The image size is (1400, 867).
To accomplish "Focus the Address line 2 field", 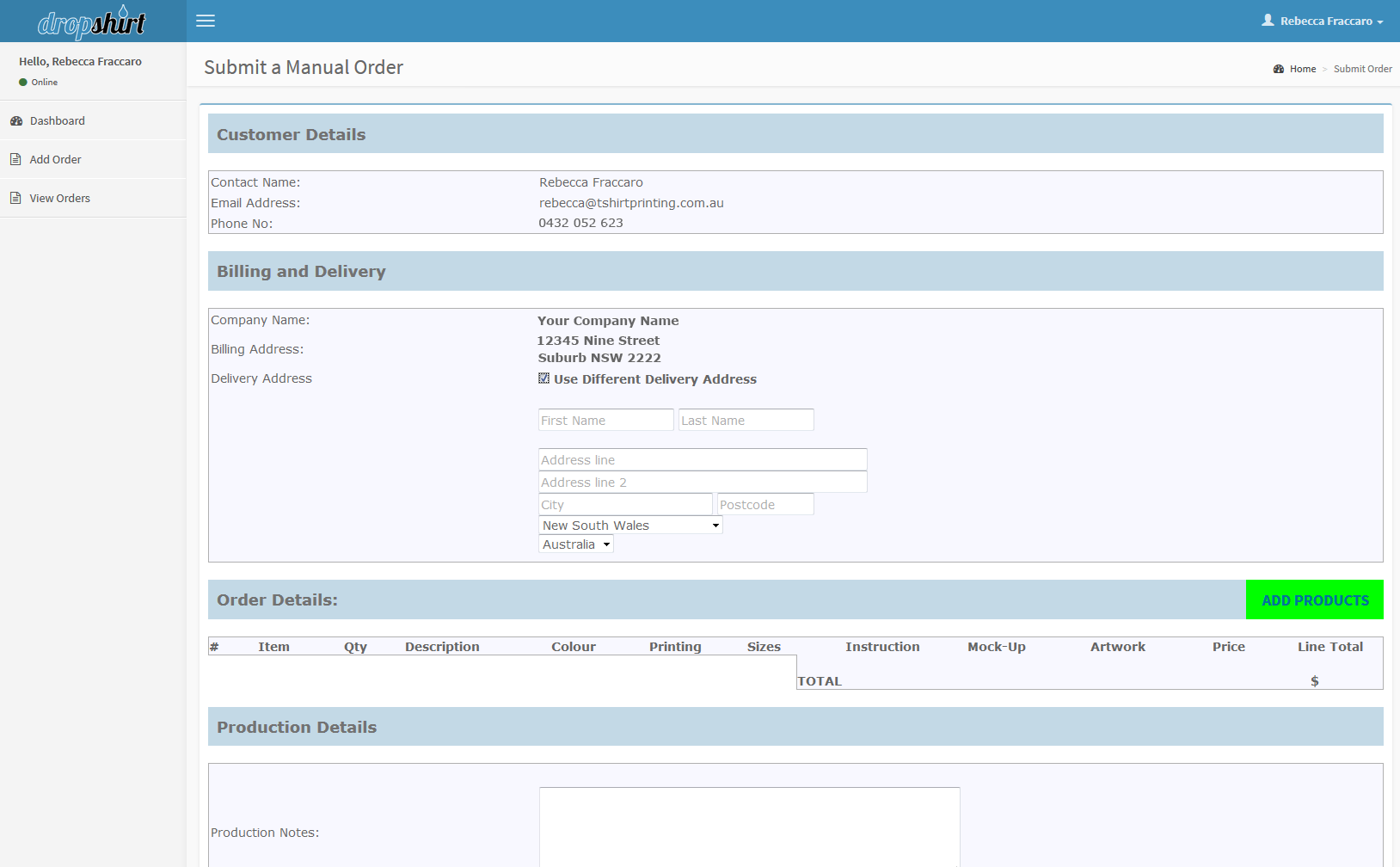I will click(703, 482).
